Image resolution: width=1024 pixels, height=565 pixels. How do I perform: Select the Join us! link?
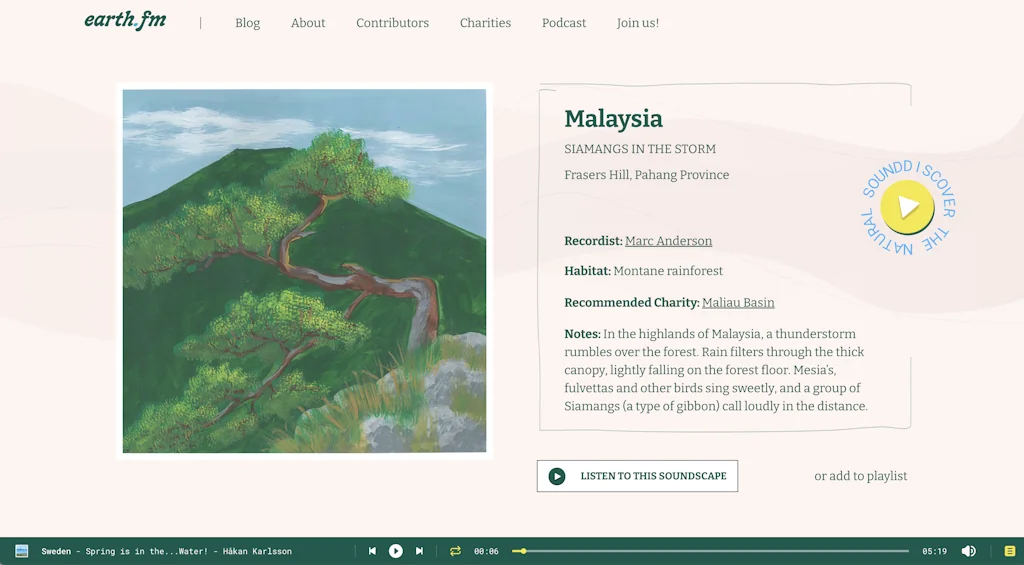pyautogui.click(x=637, y=23)
